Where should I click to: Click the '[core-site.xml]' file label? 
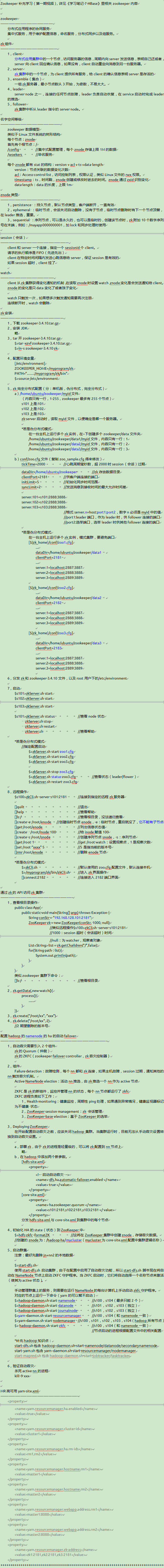coord(33,1195)
